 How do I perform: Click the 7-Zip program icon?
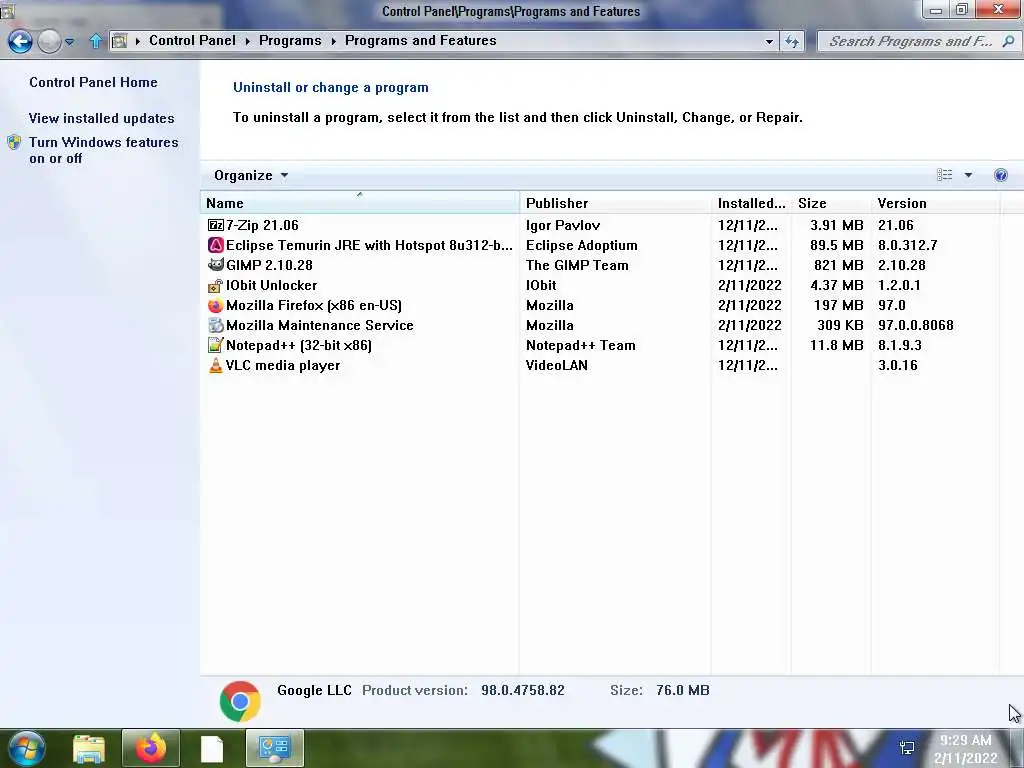click(x=216, y=225)
